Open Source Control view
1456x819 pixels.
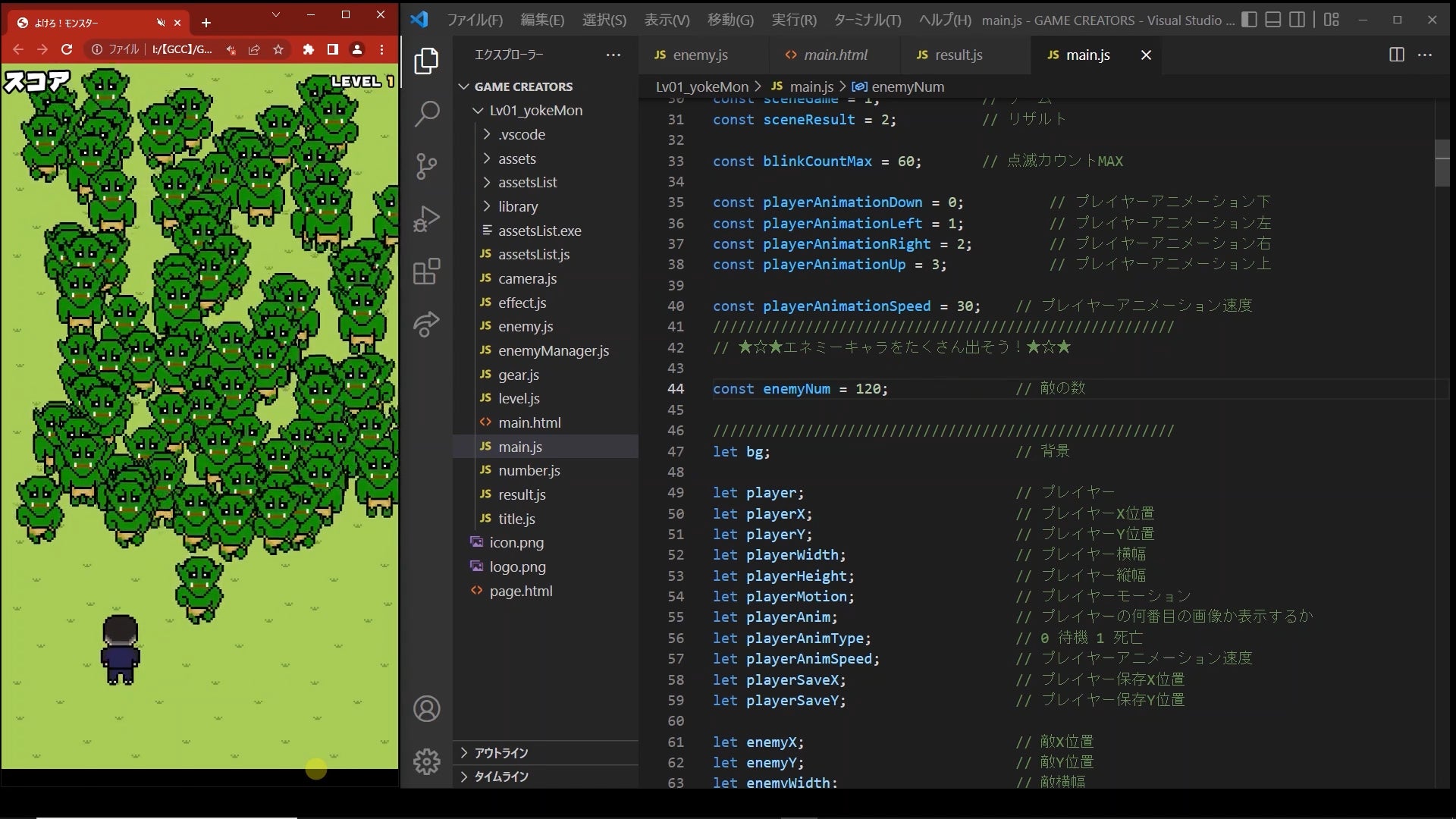click(427, 166)
